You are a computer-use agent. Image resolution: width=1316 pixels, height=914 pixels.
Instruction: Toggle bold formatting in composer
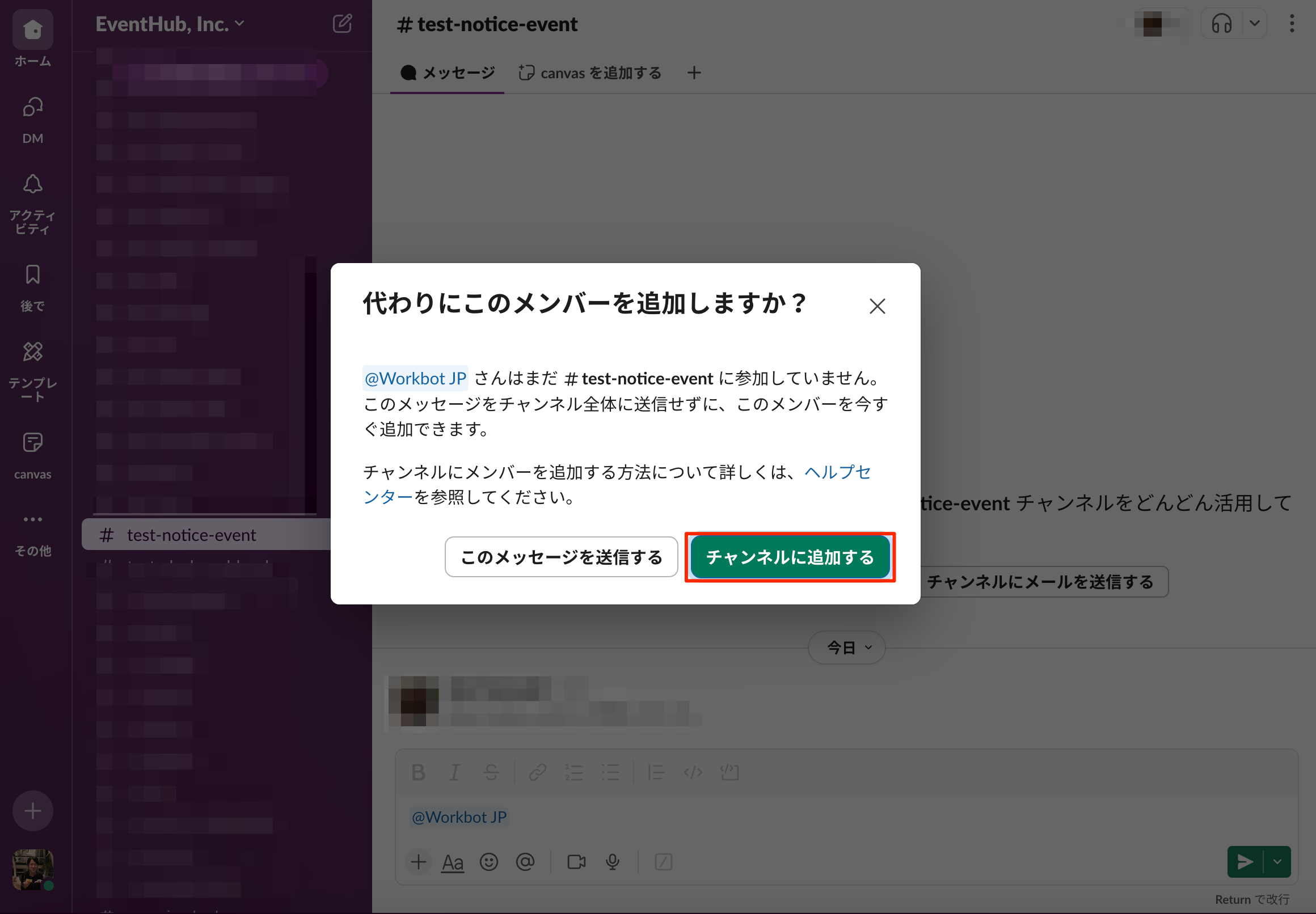click(418, 773)
